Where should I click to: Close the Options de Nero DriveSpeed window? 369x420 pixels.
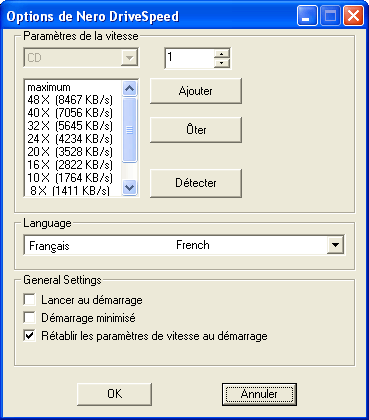[x=353, y=16]
